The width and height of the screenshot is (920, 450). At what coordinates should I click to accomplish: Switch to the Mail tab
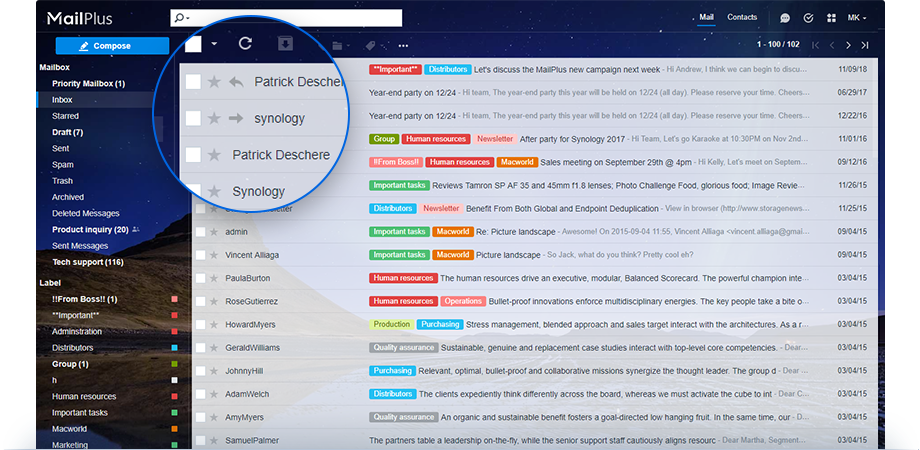(706, 18)
